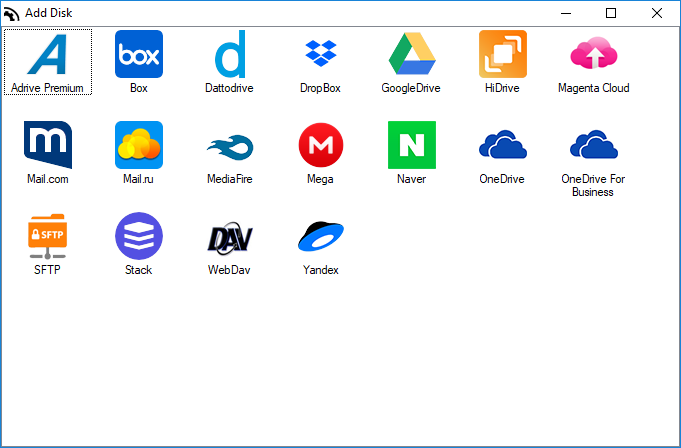The height and width of the screenshot is (448, 681).
Task: Select the red Mega icon
Action: [321, 145]
